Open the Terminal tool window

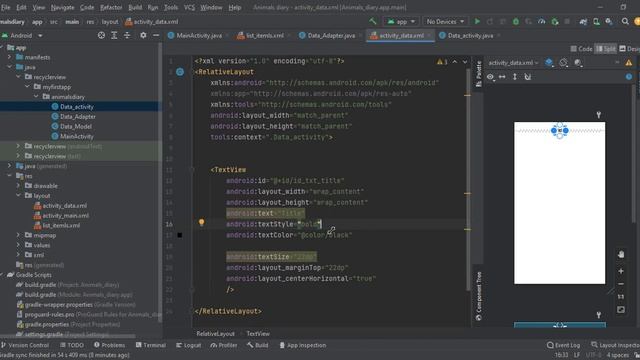pyautogui.click(x=151, y=345)
